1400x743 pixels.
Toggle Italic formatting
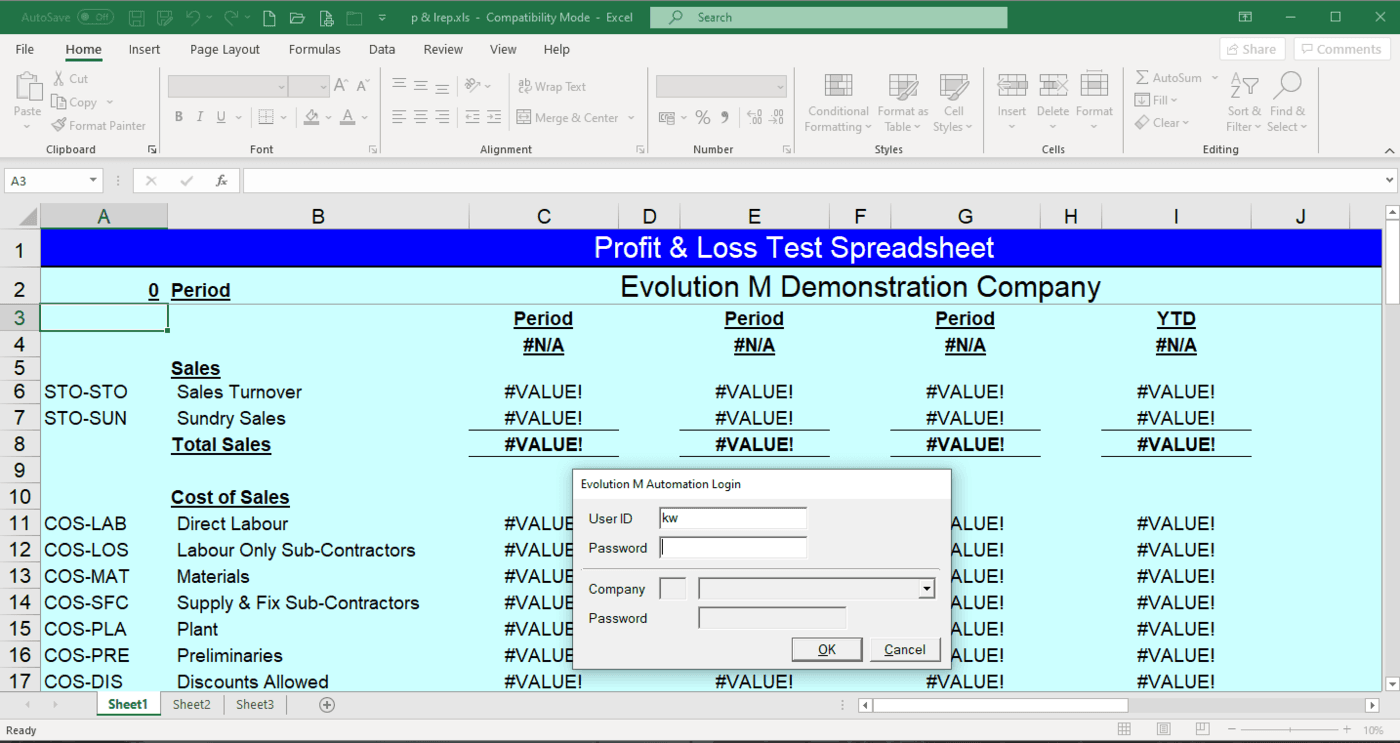click(x=200, y=117)
